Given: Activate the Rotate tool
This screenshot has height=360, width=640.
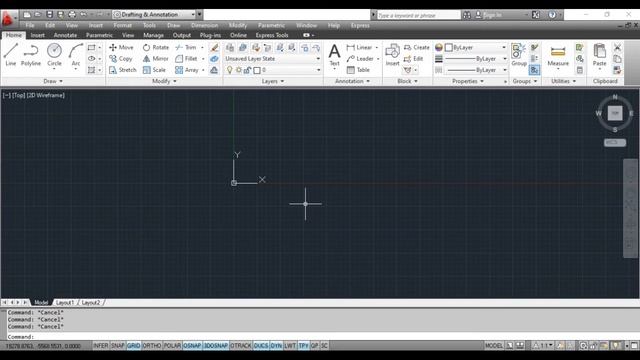Looking at the screenshot, I should pyautogui.click(x=156, y=47).
